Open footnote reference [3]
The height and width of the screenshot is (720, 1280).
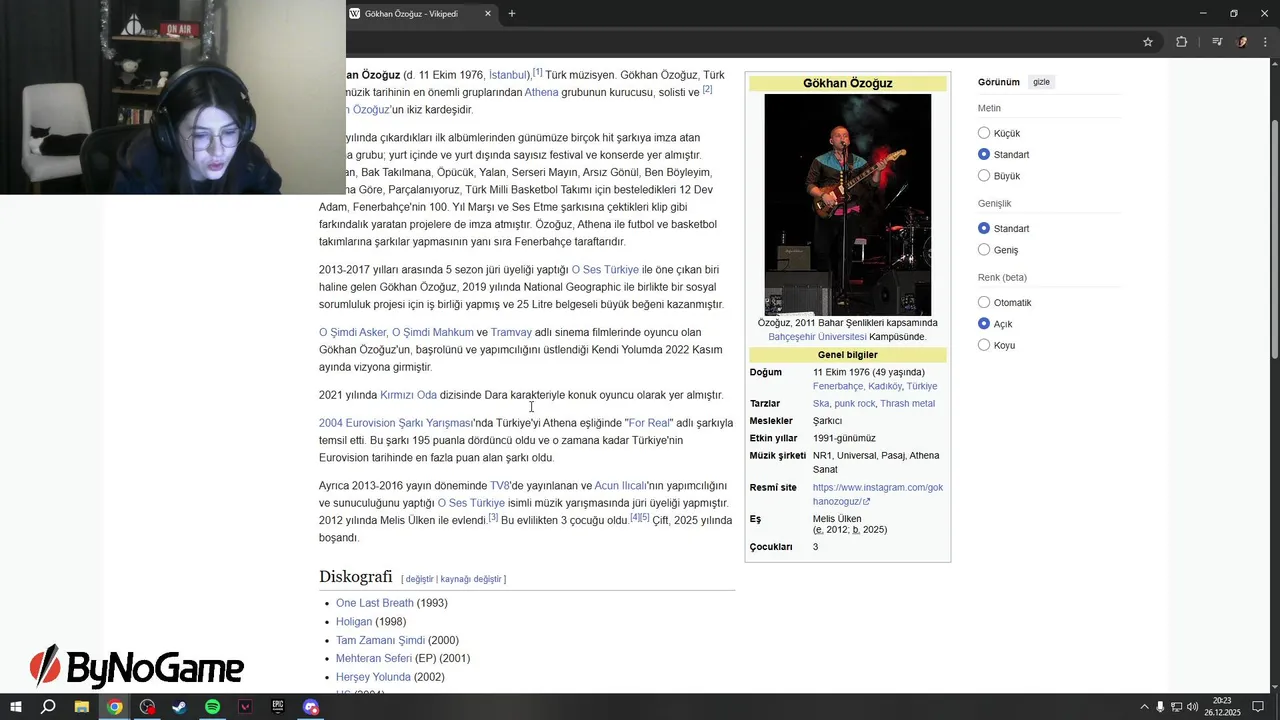pos(493,517)
